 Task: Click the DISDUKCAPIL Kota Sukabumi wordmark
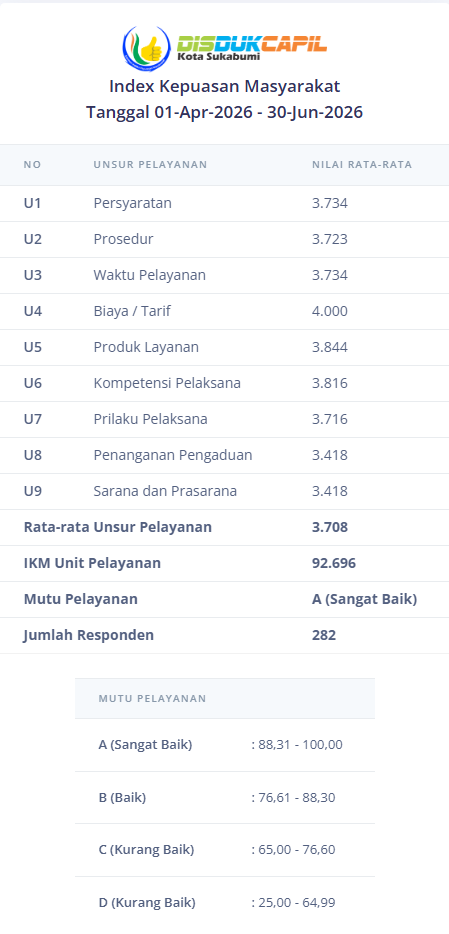pyautogui.click(x=252, y=48)
